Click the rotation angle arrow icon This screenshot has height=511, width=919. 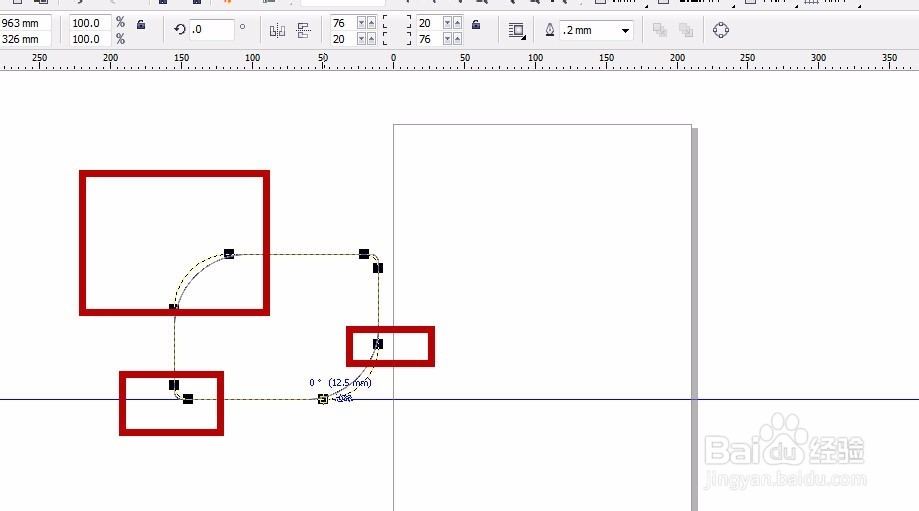click(180, 29)
